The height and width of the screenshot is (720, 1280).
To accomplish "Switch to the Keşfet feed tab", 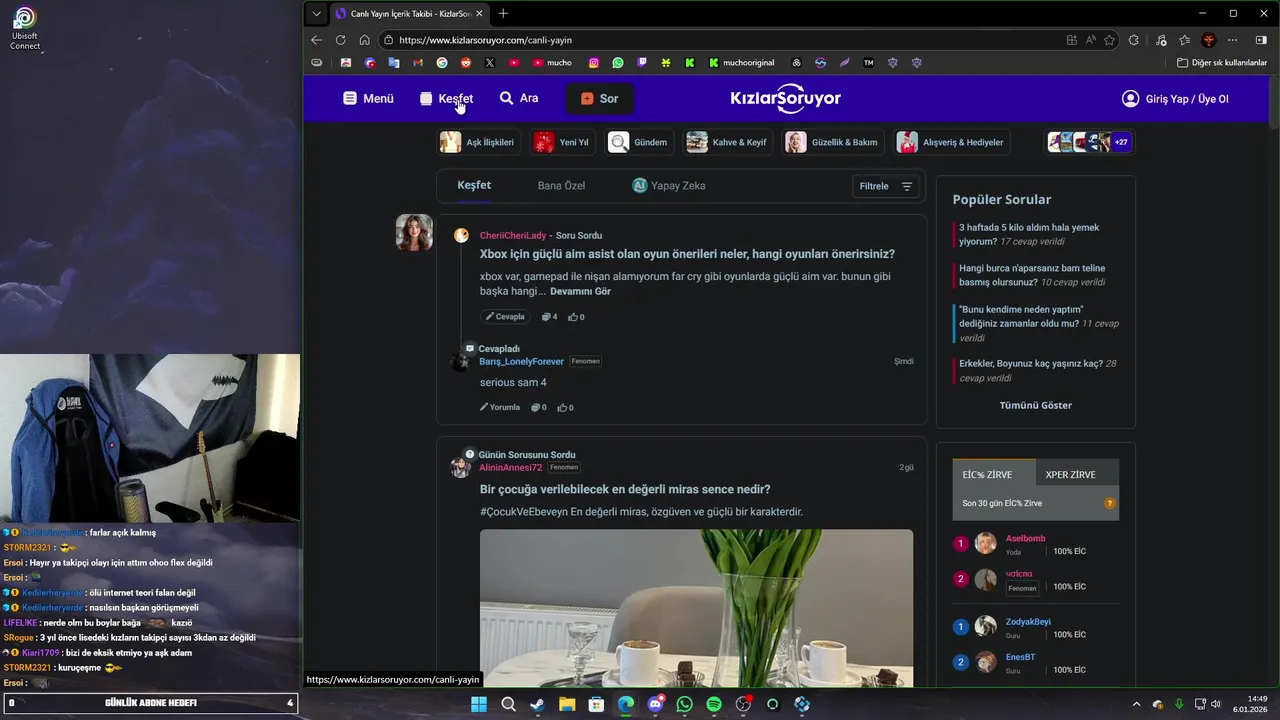I will click(x=474, y=185).
